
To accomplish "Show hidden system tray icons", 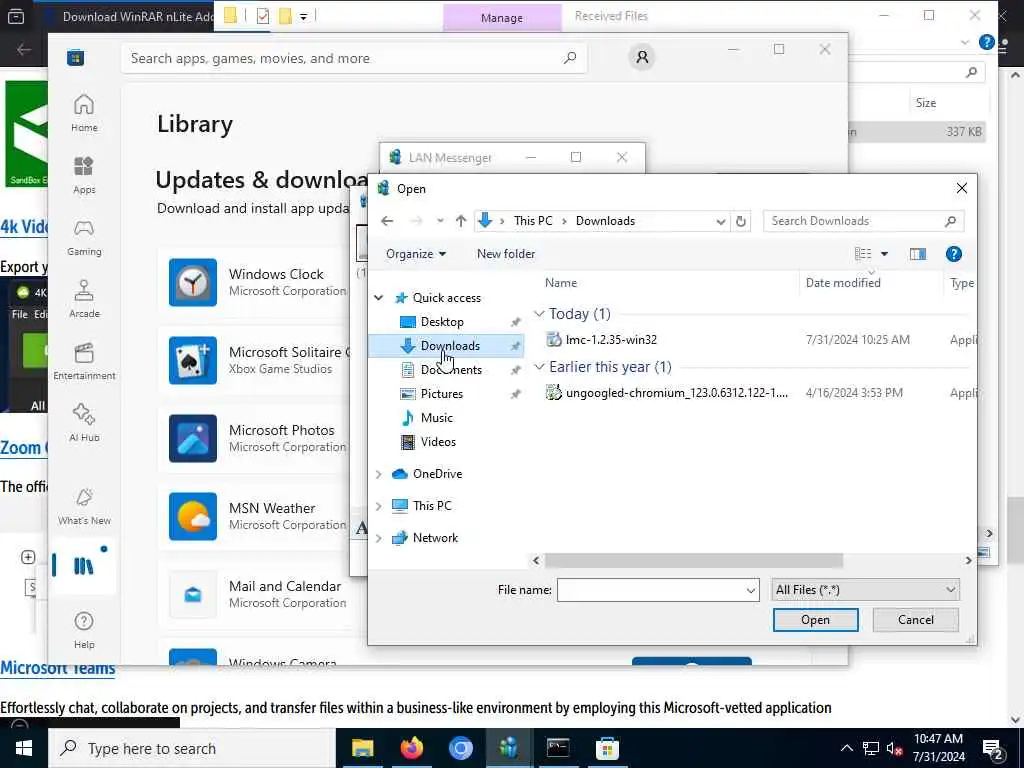I will [846, 748].
